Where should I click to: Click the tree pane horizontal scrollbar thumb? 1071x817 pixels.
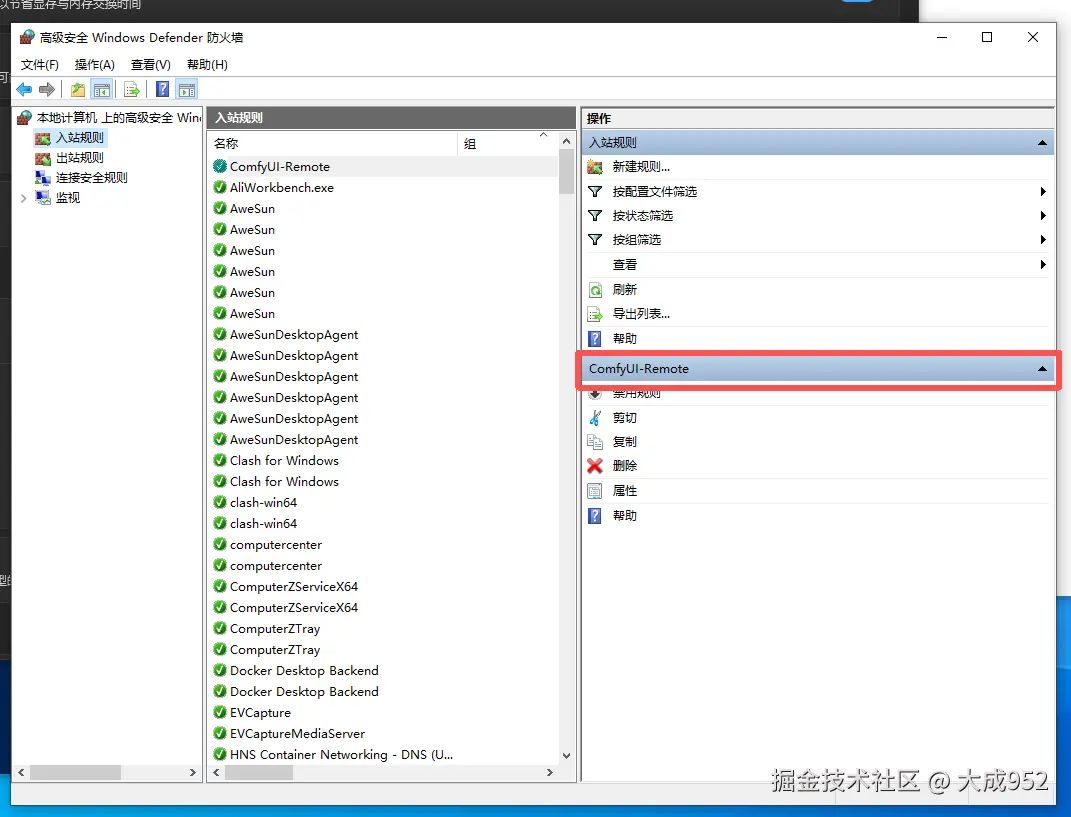pos(75,773)
